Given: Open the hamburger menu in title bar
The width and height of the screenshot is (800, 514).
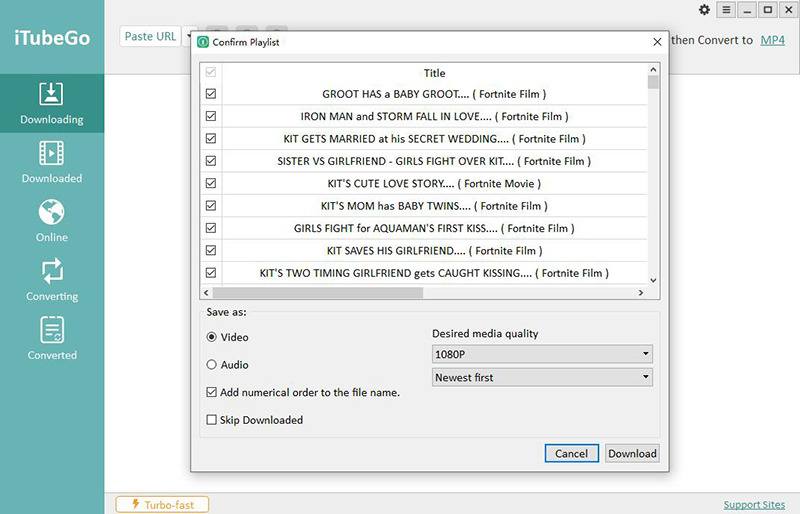Looking at the screenshot, I should point(726,10).
